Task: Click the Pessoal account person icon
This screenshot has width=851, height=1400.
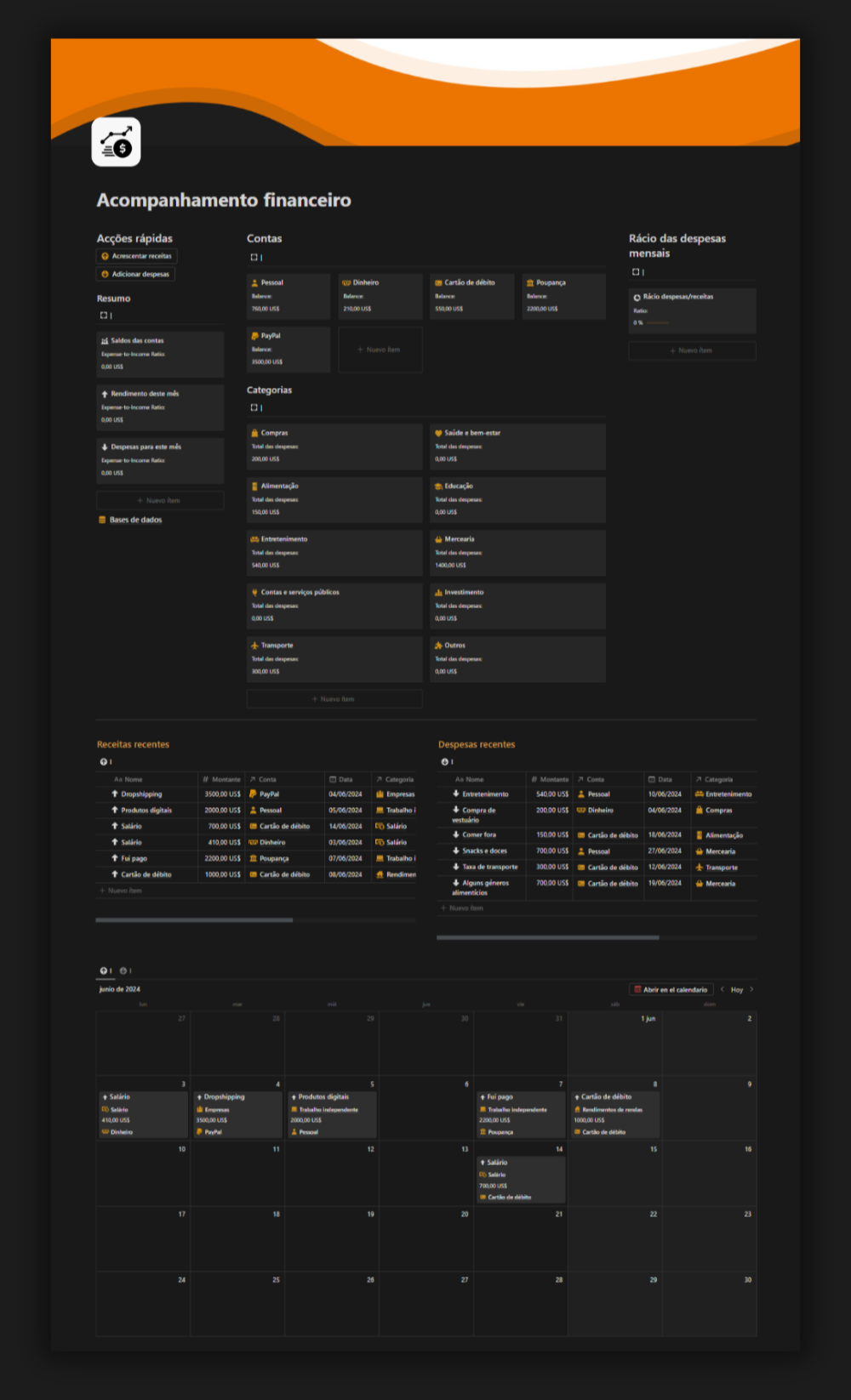Action: (254, 282)
